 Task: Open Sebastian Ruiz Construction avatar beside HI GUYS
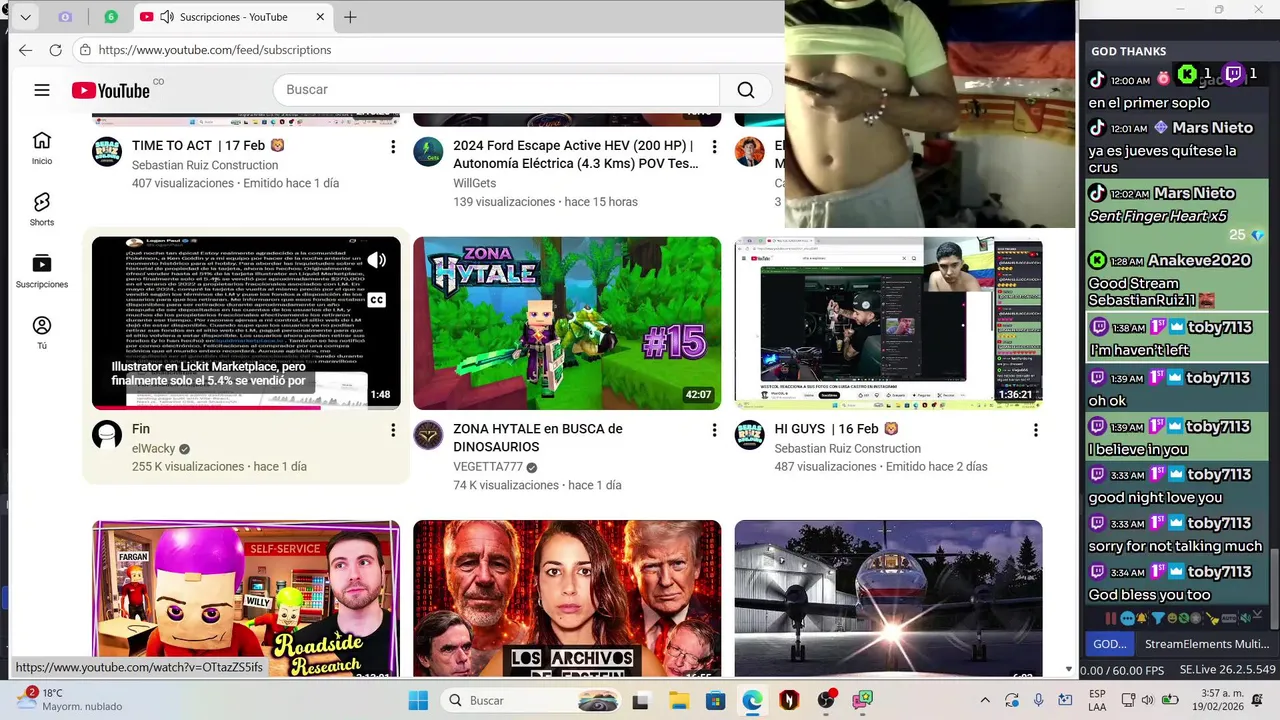pos(749,435)
